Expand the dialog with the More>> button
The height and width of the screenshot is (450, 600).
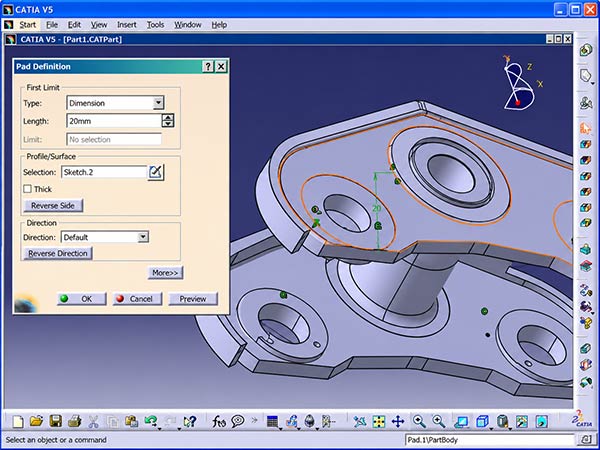click(x=165, y=273)
